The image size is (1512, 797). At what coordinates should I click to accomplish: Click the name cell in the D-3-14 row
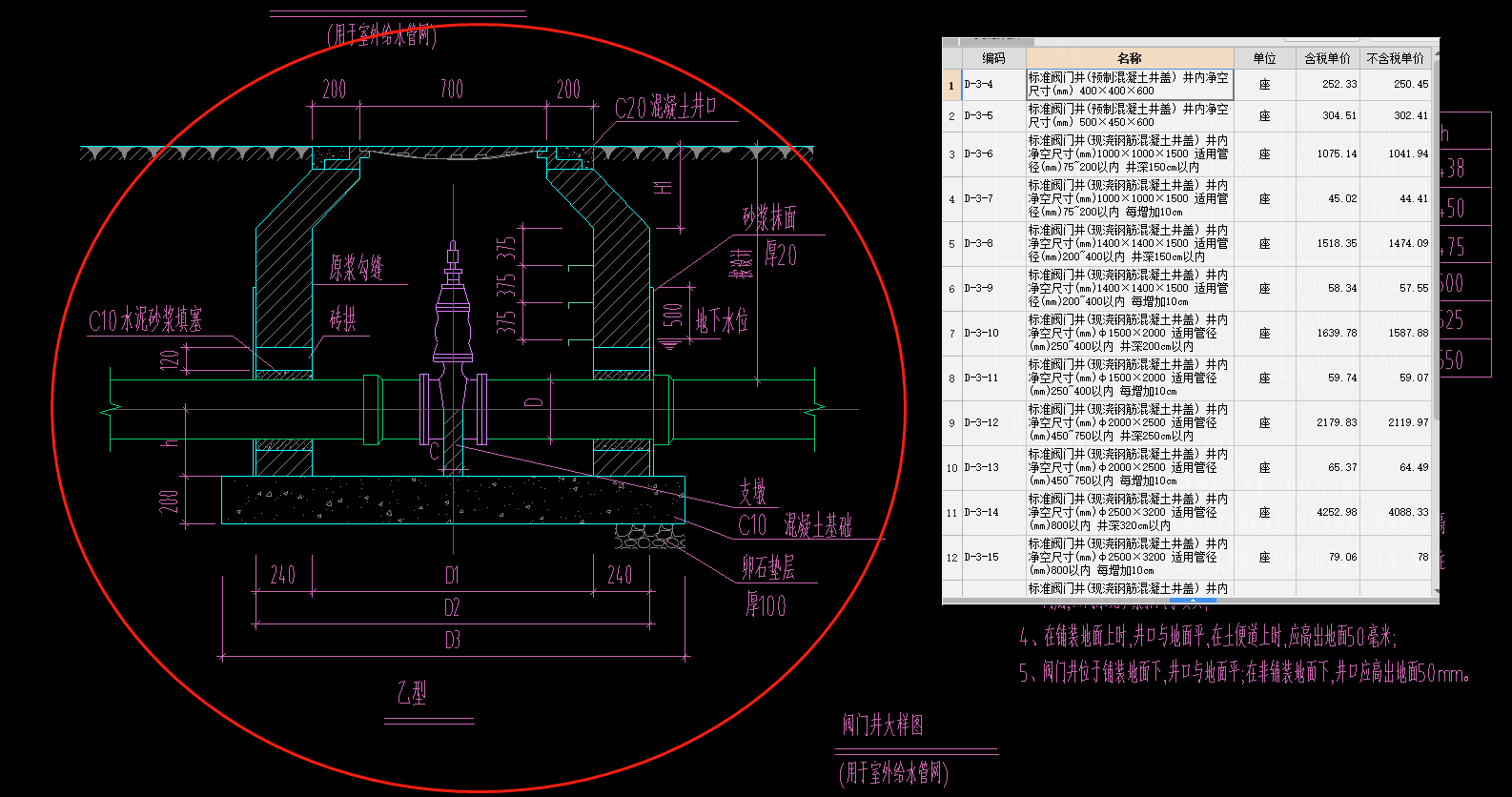(x=1130, y=513)
